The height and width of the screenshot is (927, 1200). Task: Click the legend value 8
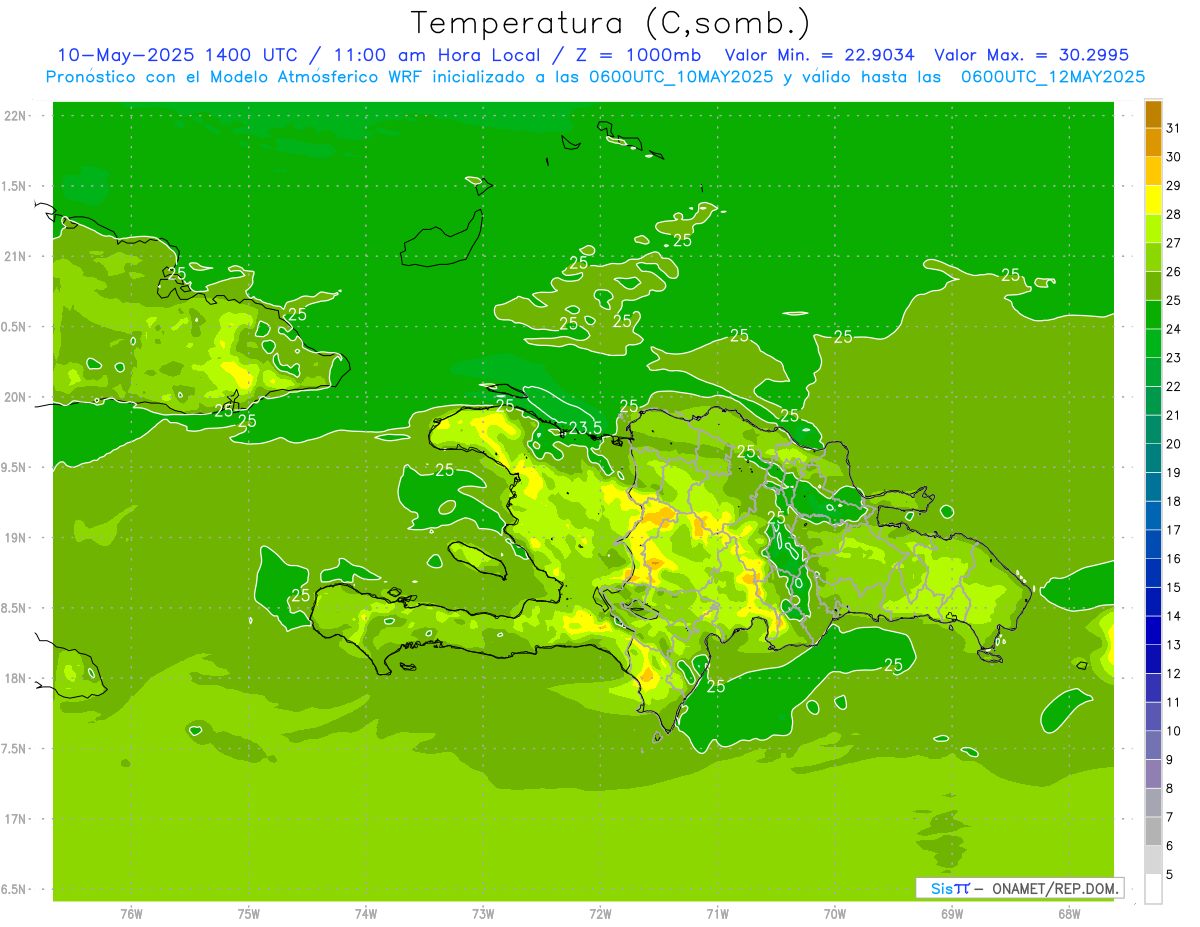[1170, 789]
